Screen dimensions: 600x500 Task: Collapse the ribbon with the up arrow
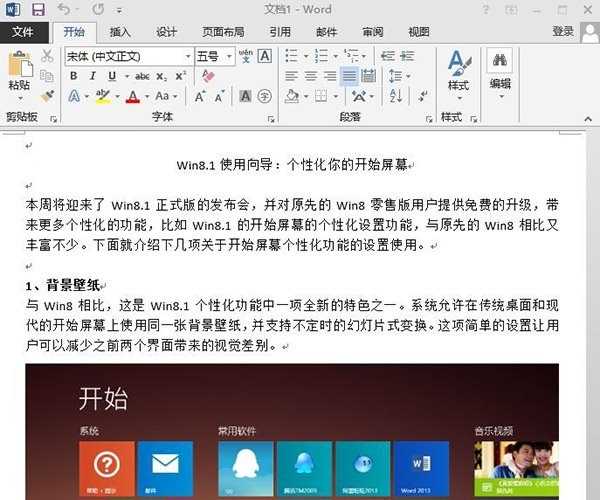click(588, 119)
